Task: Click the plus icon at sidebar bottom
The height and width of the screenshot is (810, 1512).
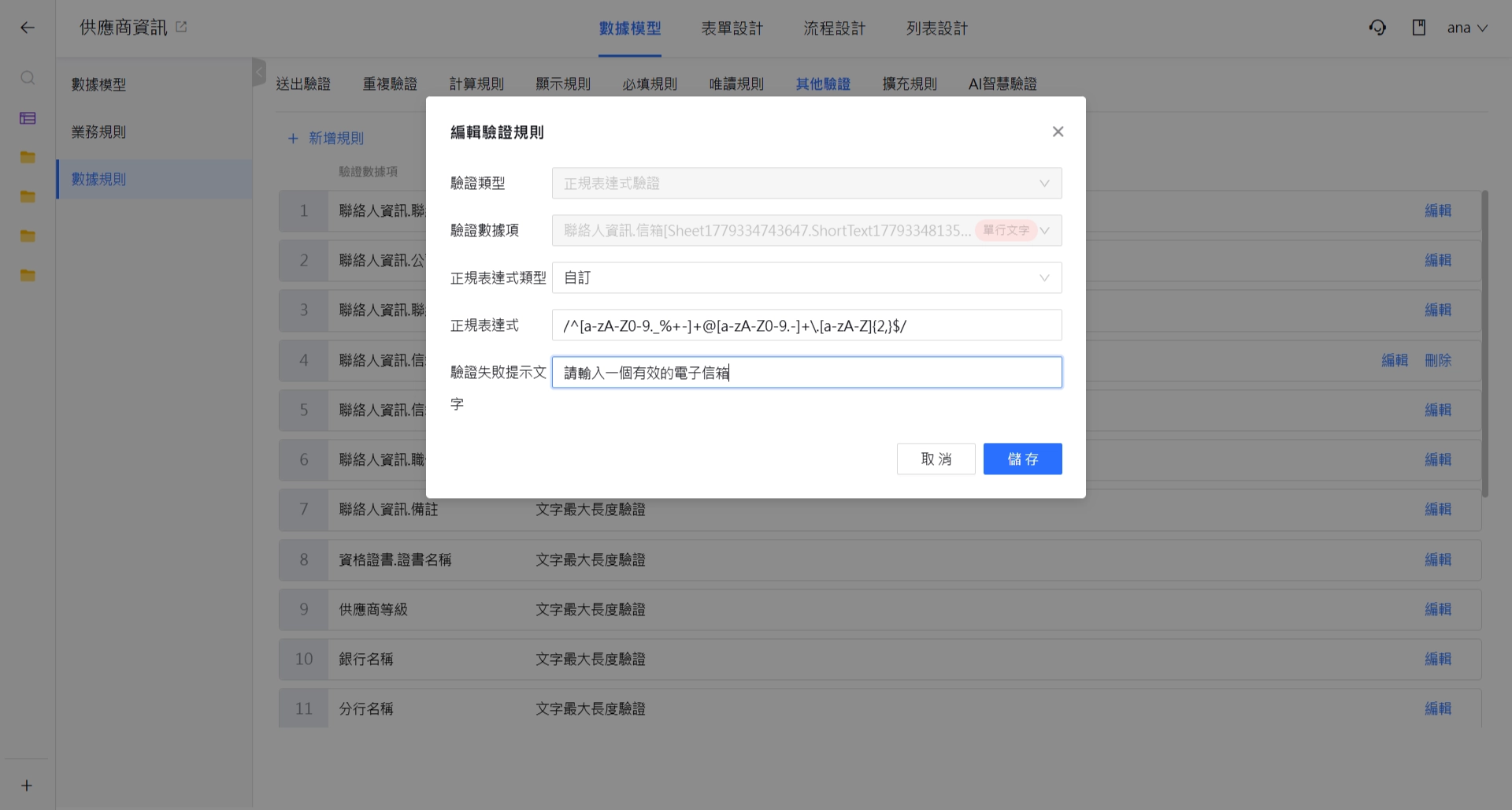Action: pyautogui.click(x=27, y=786)
